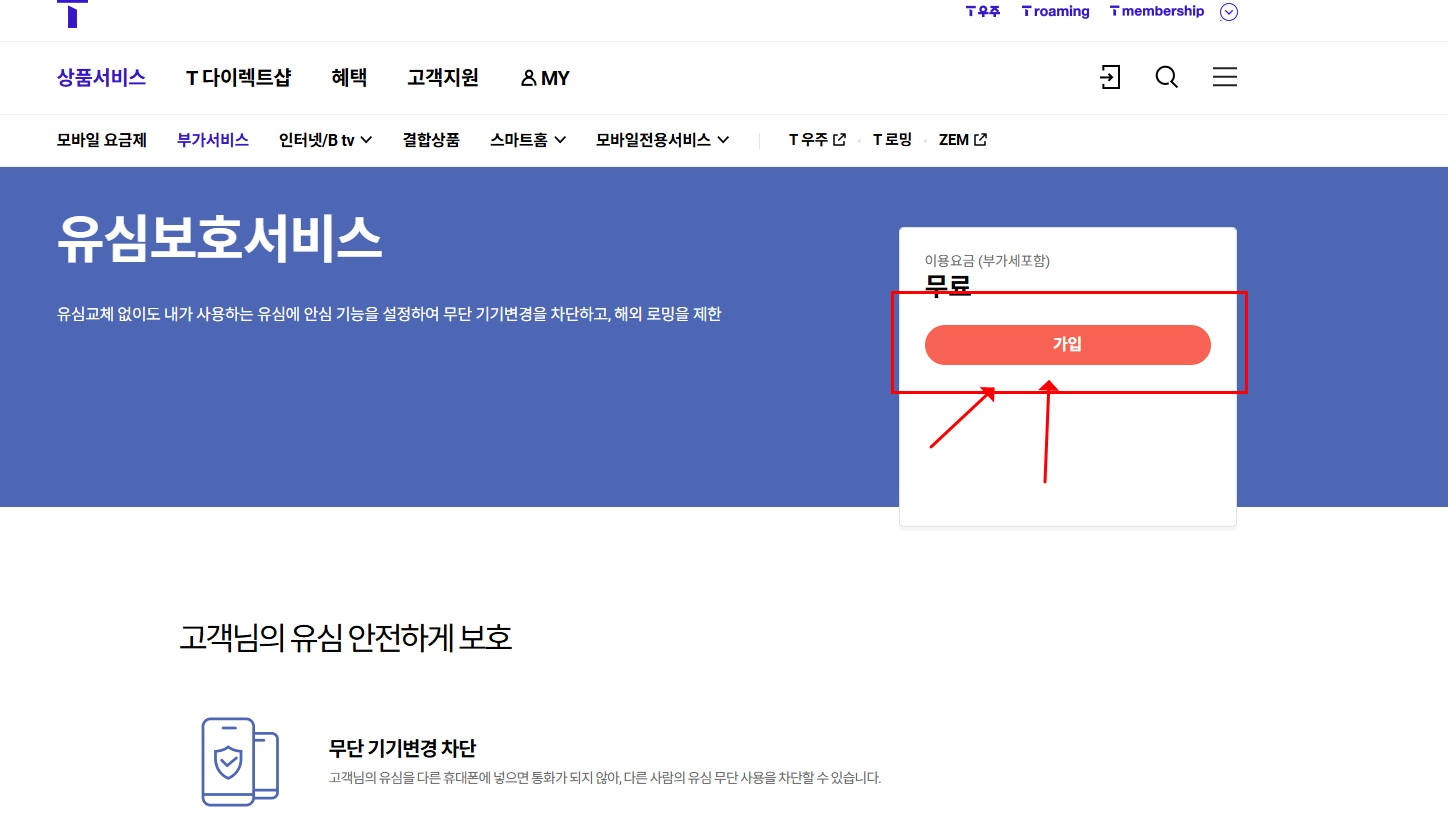The width and height of the screenshot is (1448, 819).
Task: Click the 이용요금 (부가세포함) label
Action: click(987, 261)
